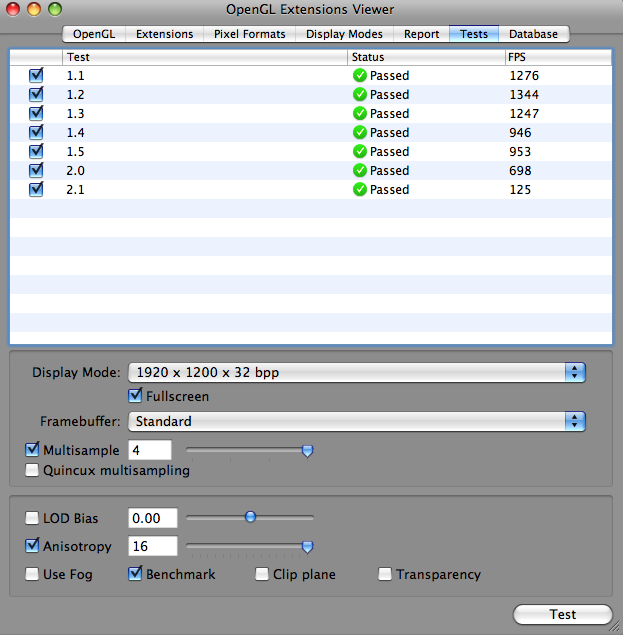623x635 pixels.
Task: Uncheck the test 1.3 checkbox
Action: [36, 113]
